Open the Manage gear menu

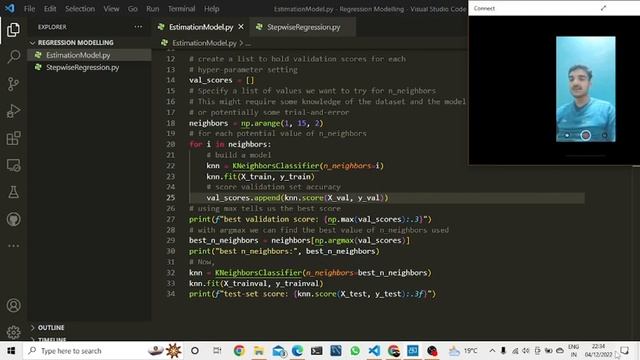tap(13, 332)
